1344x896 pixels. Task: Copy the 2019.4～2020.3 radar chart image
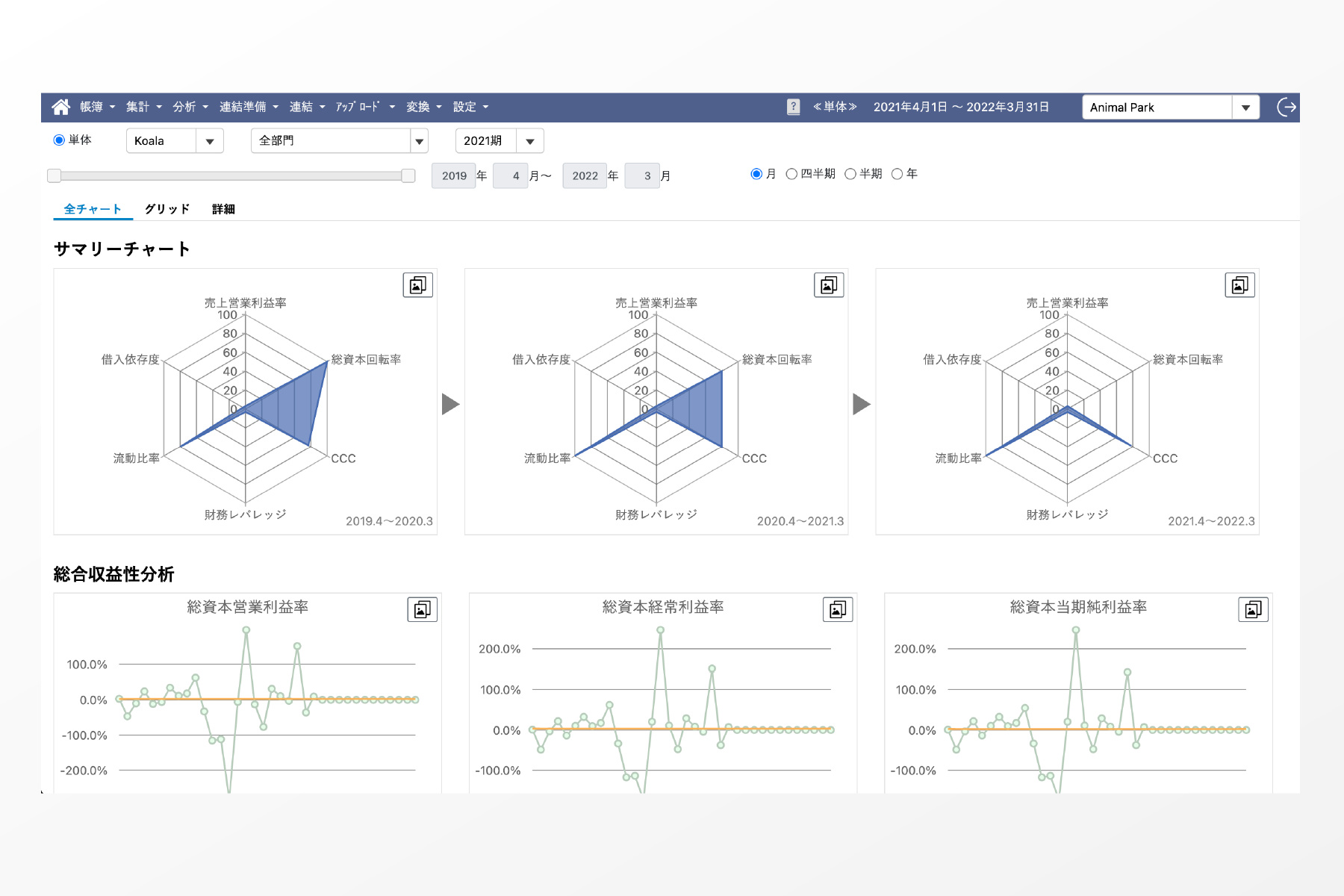click(x=418, y=284)
